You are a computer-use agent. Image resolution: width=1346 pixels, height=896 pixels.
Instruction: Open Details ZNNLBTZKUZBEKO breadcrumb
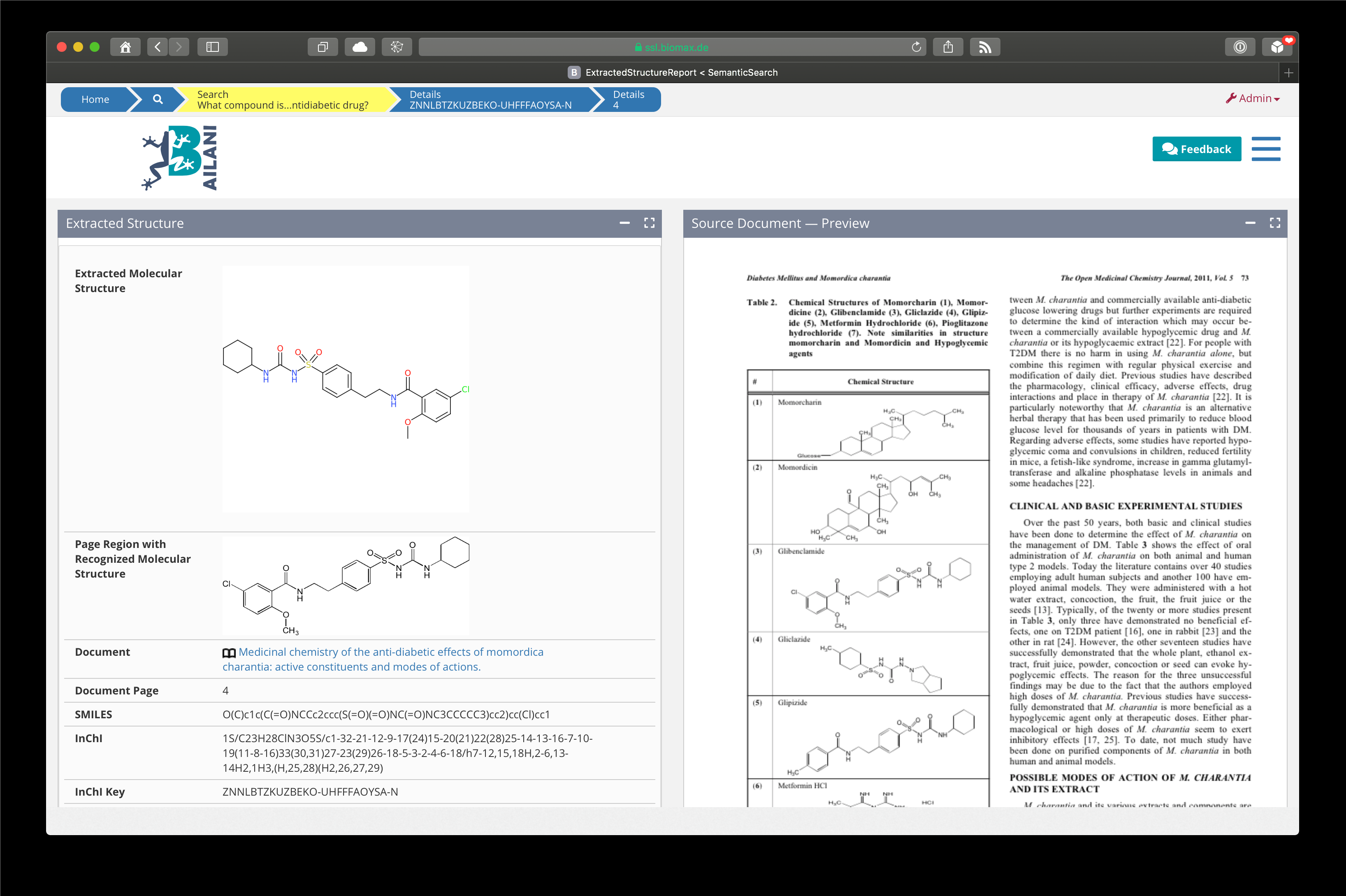(490, 100)
